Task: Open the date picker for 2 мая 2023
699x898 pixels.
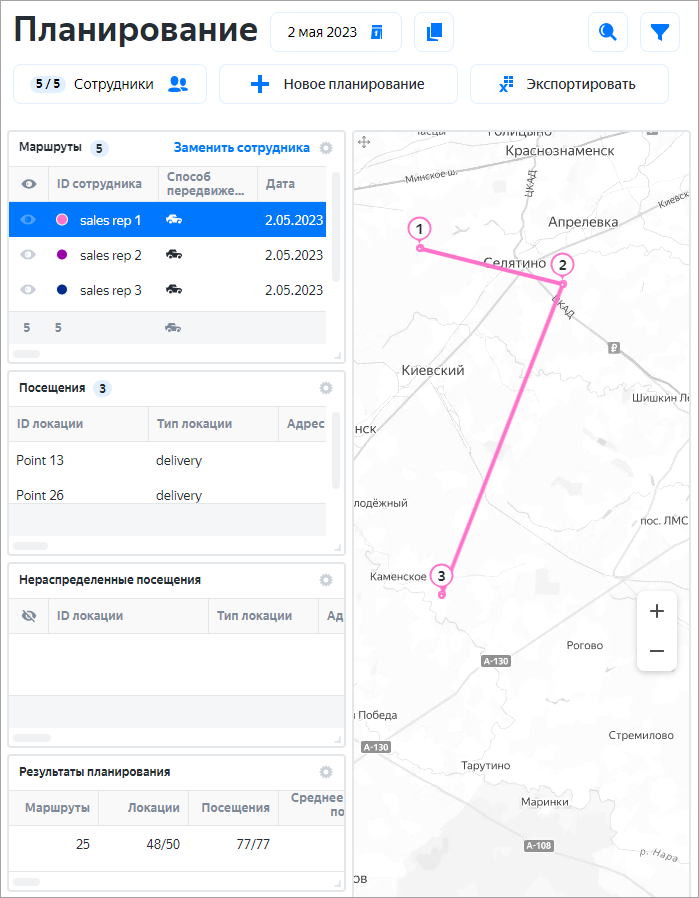Action: coord(335,32)
